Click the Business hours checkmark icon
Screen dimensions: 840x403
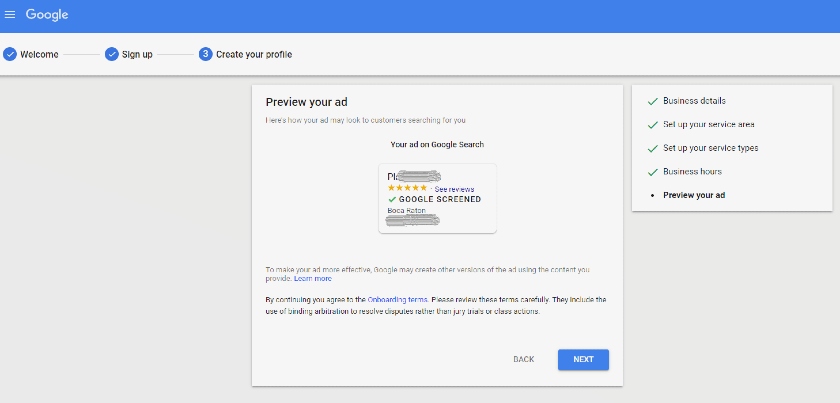pos(652,172)
